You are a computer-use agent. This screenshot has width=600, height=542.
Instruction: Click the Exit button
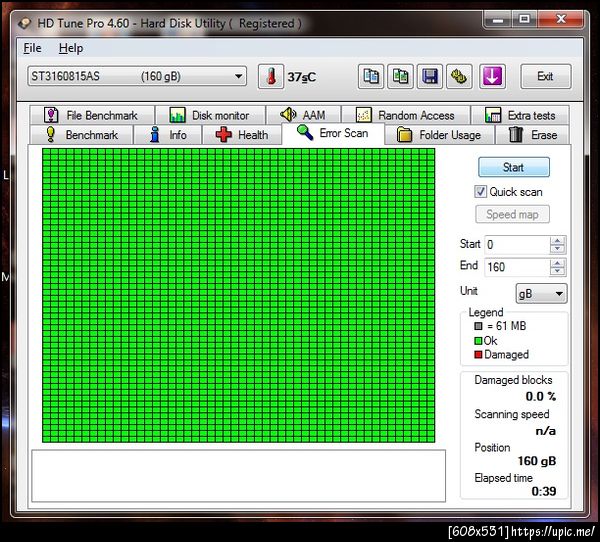545,77
